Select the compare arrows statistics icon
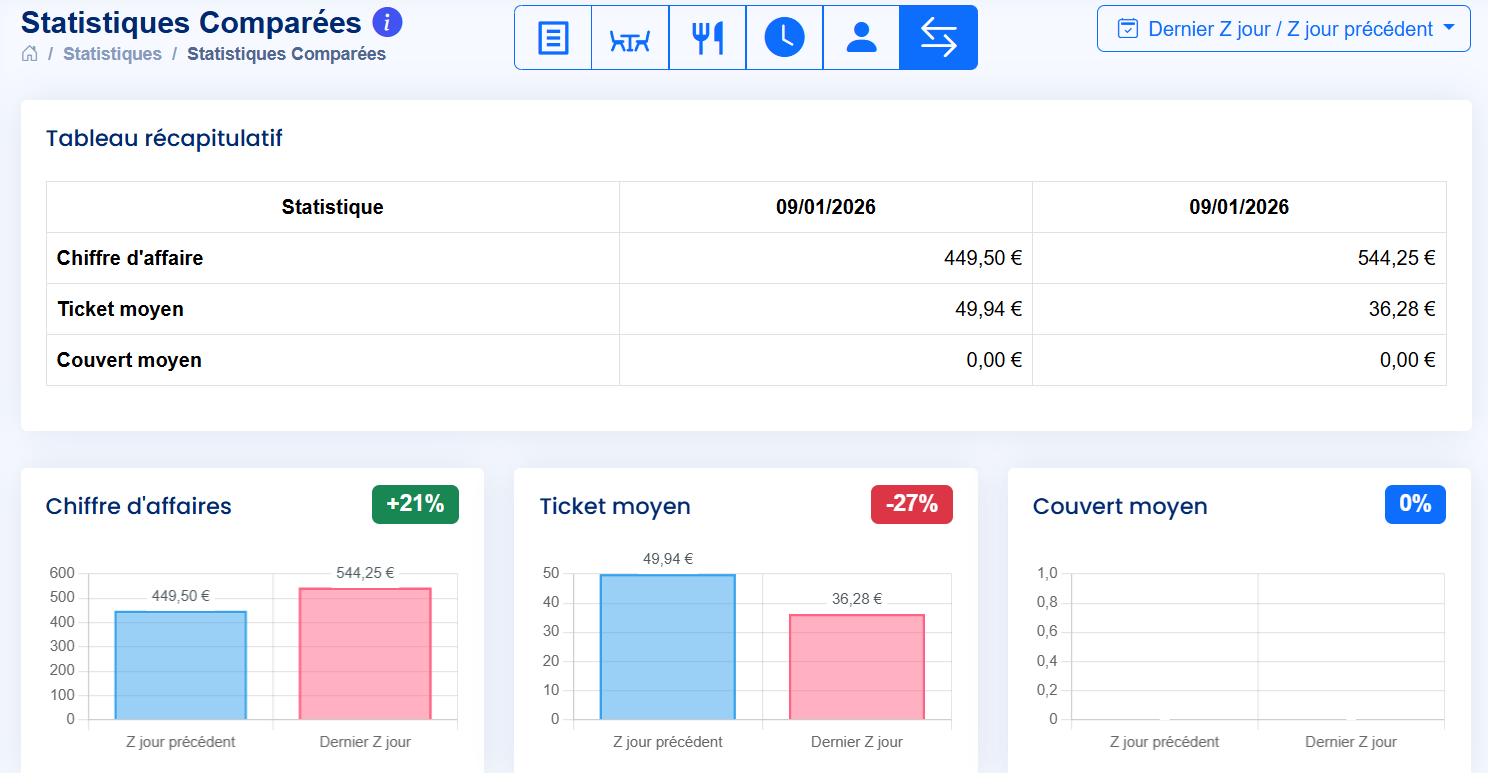This screenshot has height=773, width=1488. [x=938, y=38]
